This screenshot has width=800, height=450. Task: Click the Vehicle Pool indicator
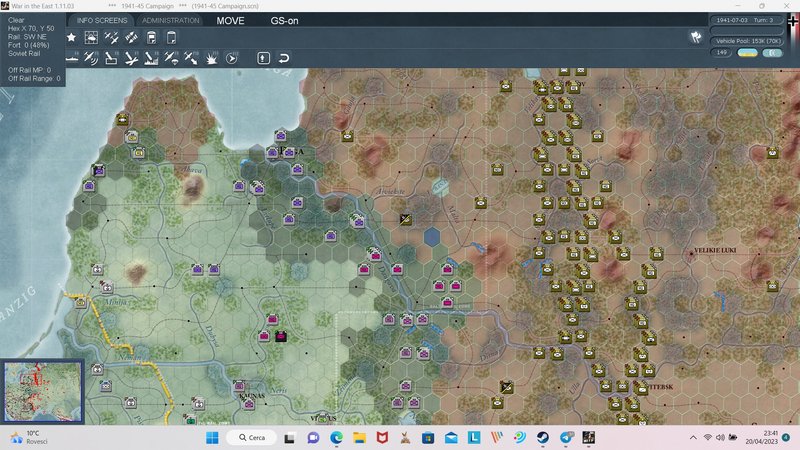coord(747,41)
